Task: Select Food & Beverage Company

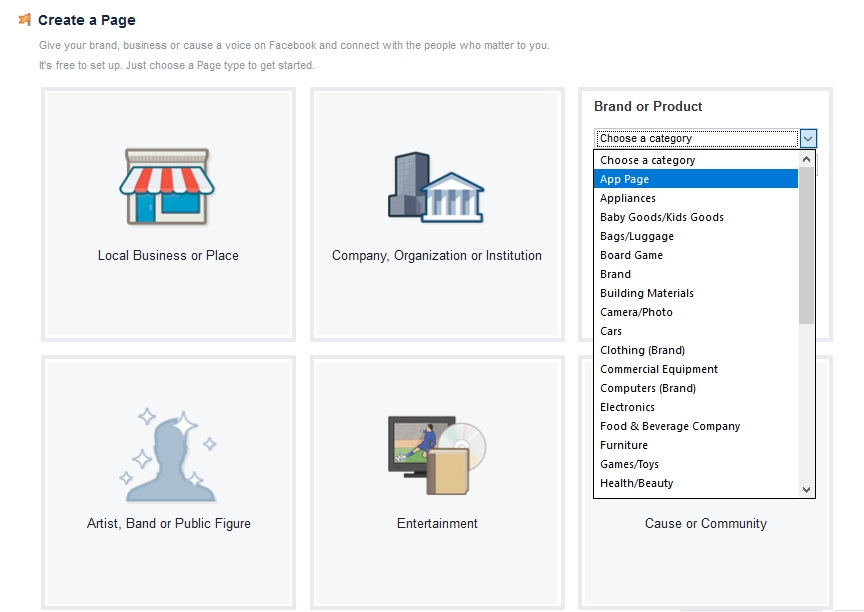Action: tap(696, 426)
